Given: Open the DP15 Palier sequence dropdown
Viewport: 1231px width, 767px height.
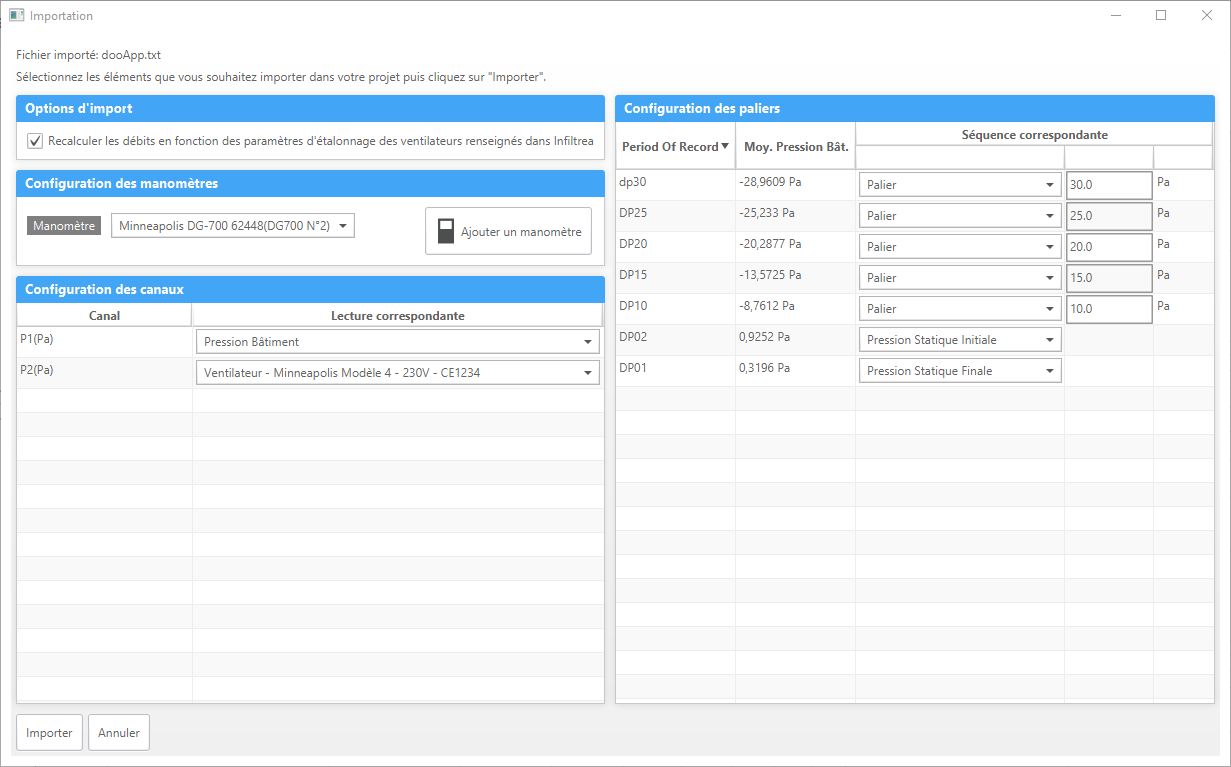Looking at the screenshot, I should (960, 278).
